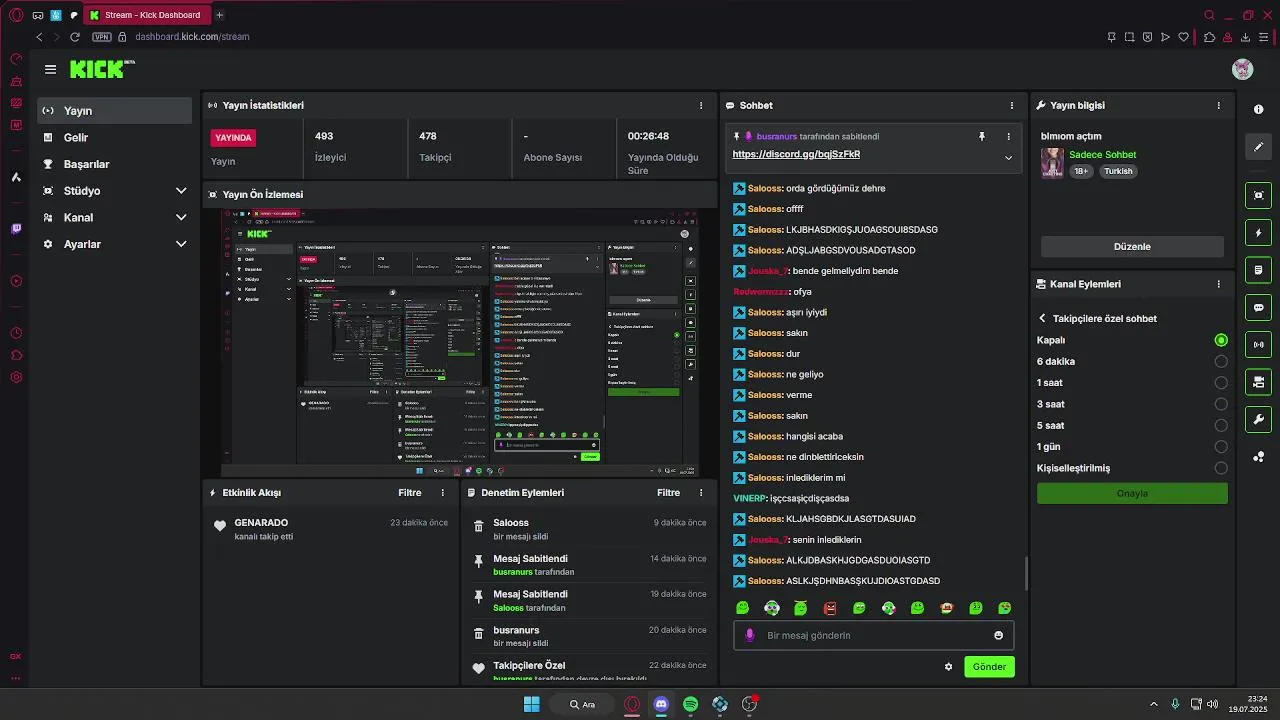Toggle VPN badge in address bar
The width and height of the screenshot is (1280, 720).
101,37
